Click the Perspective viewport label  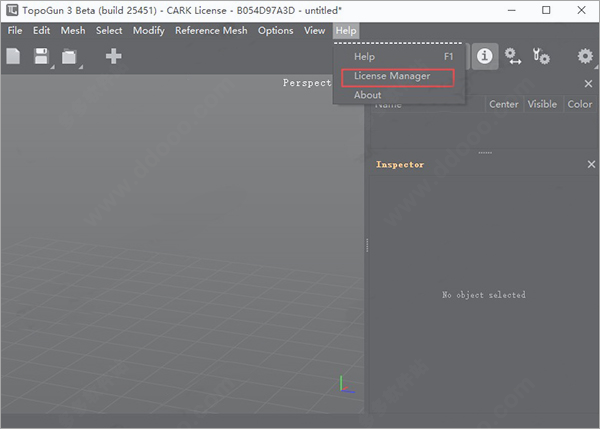tap(307, 83)
